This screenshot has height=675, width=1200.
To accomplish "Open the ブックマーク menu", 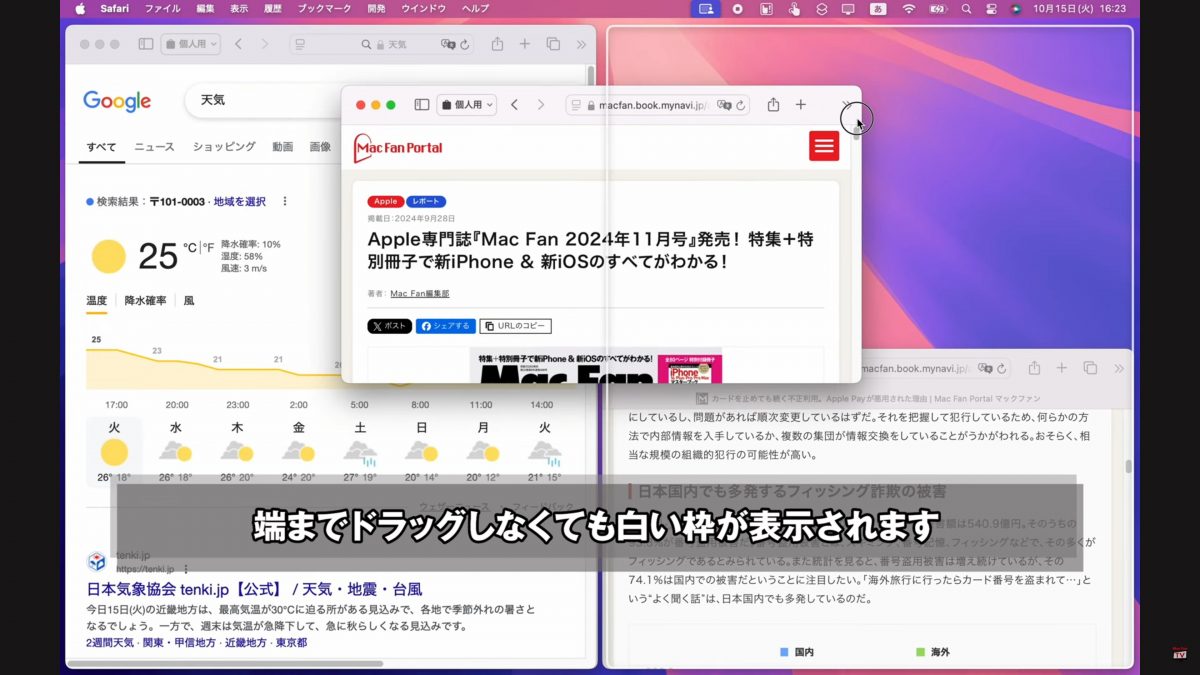I will pos(324,8).
